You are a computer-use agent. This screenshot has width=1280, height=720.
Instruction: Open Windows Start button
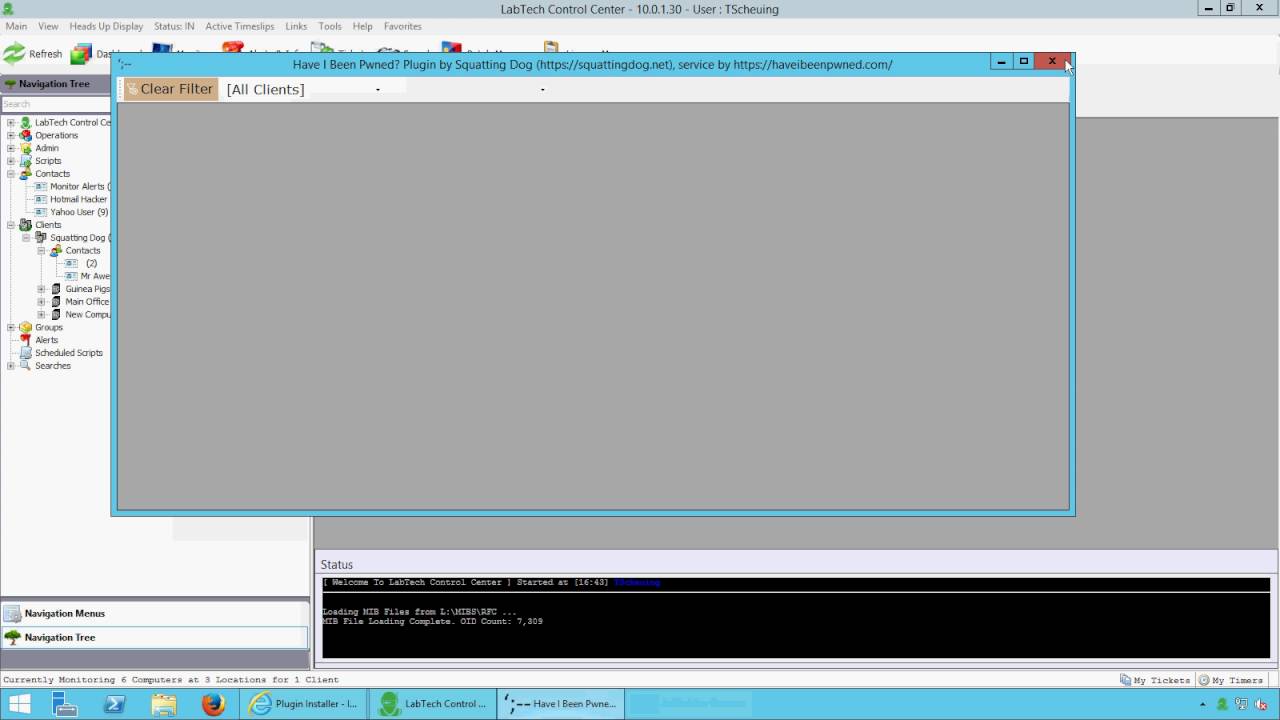(x=19, y=704)
